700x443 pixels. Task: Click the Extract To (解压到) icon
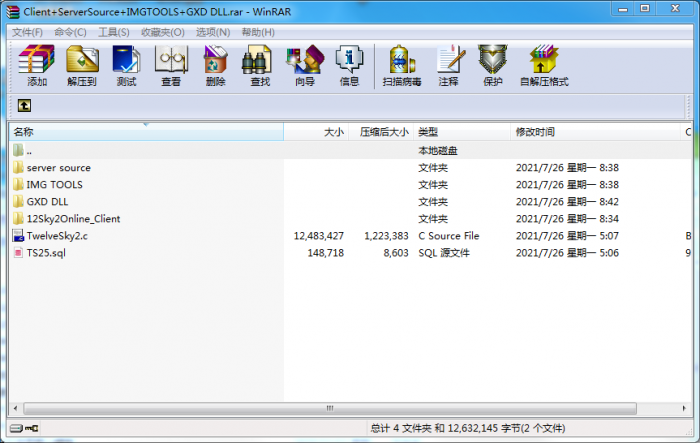click(82, 65)
